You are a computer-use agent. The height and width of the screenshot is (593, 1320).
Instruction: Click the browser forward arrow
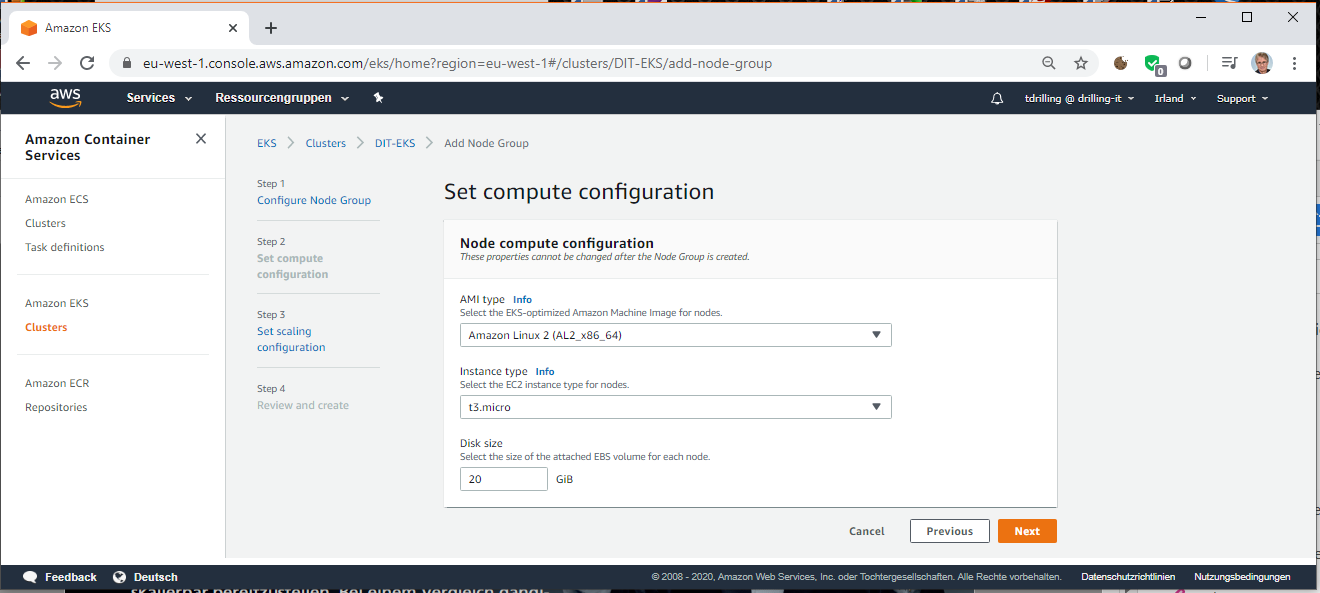pyautogui.click(x=55, y=63)
